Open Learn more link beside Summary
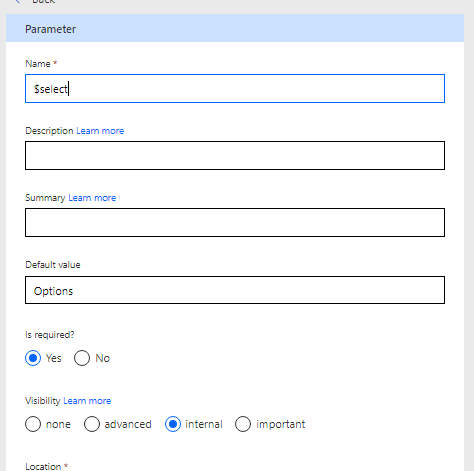The width and height of the screenshot is (474, 471). (x=92, y=198)
